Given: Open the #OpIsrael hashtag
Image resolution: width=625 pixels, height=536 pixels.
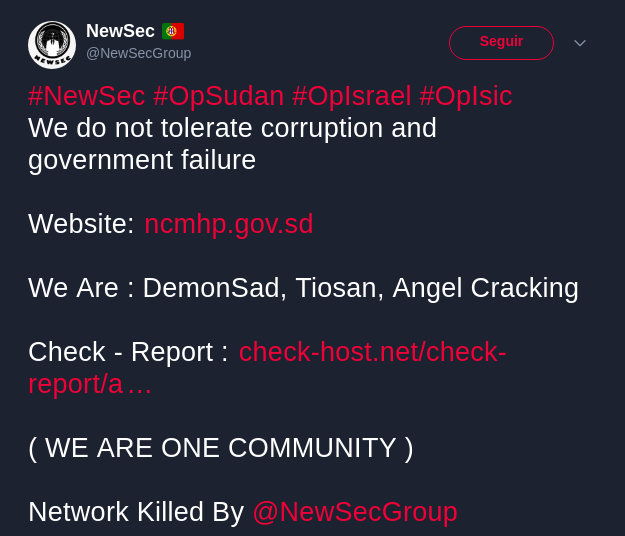Looking at the screenshot, I should [351, 96].
